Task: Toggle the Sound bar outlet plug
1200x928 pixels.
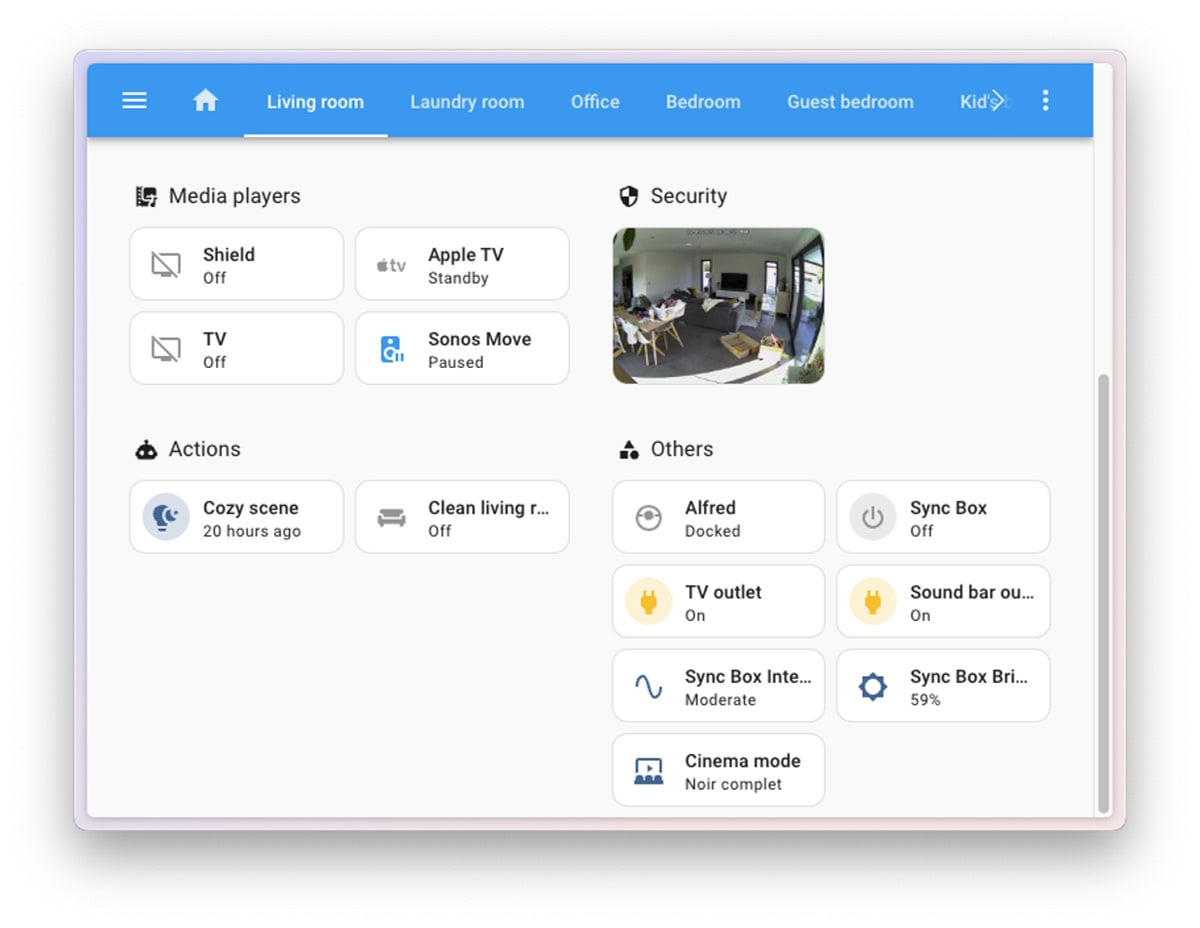Action: coord(873,602)
